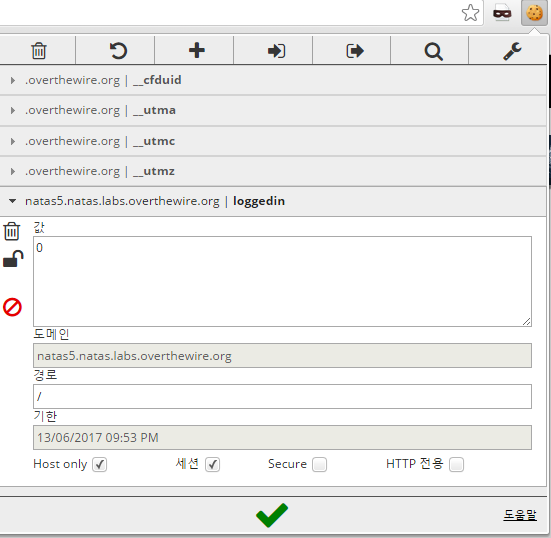The image size is (551, 538).
Task: Click the 값 value text area
Action: click(x=282, y=281)
